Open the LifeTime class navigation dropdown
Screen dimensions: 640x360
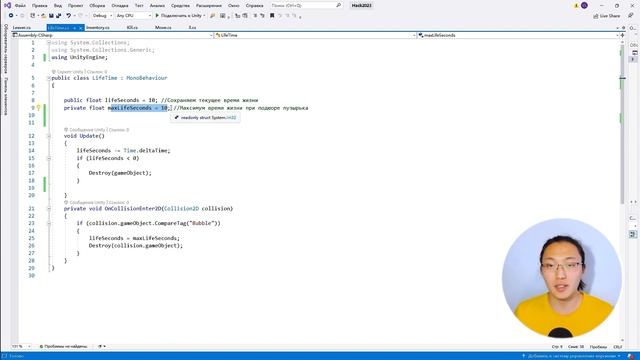(x=315, y=36)
